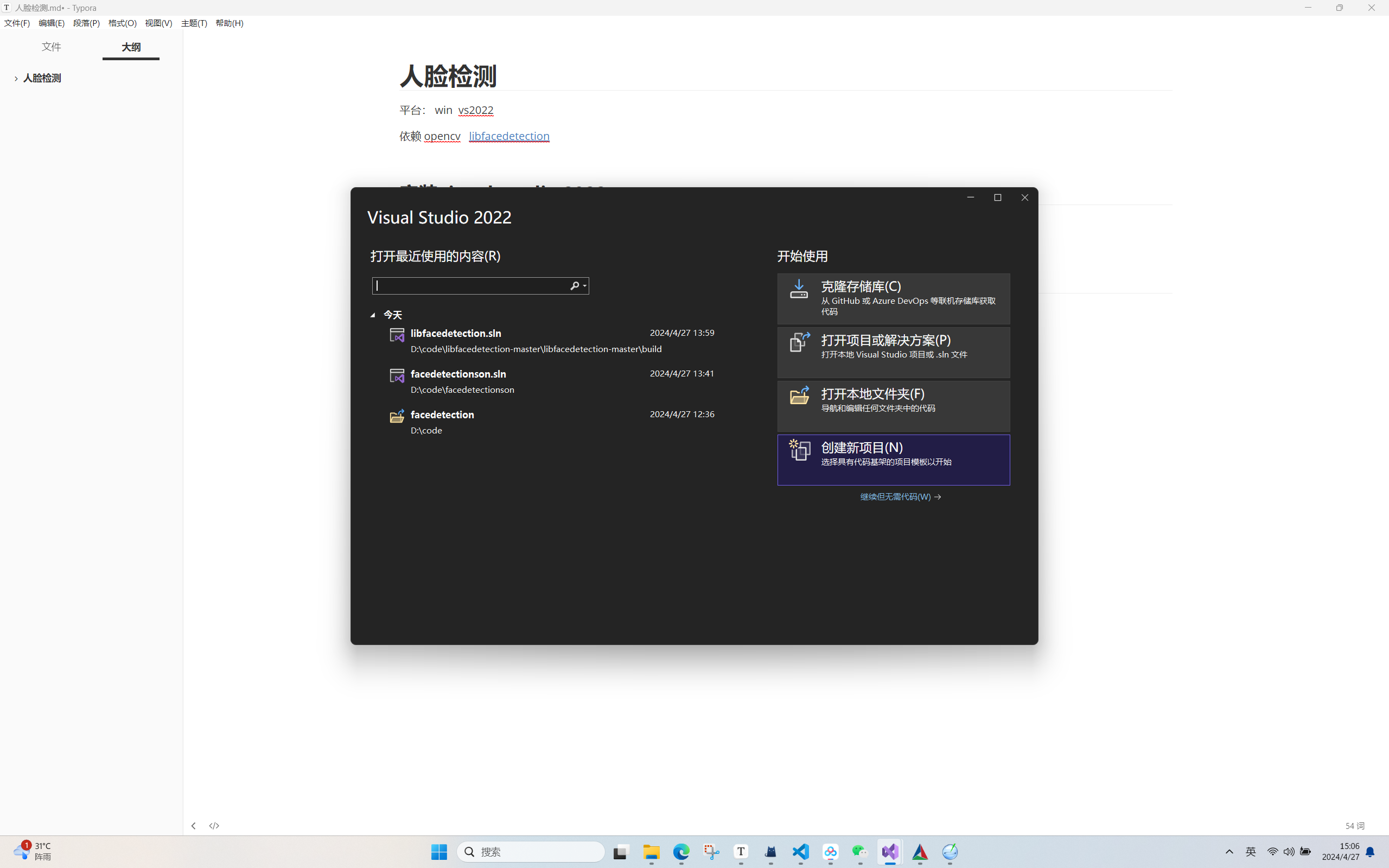Expand 人脸检测 in the Typora outline
This screenshot has width=1389, height=868.
(x=15, y=78)
